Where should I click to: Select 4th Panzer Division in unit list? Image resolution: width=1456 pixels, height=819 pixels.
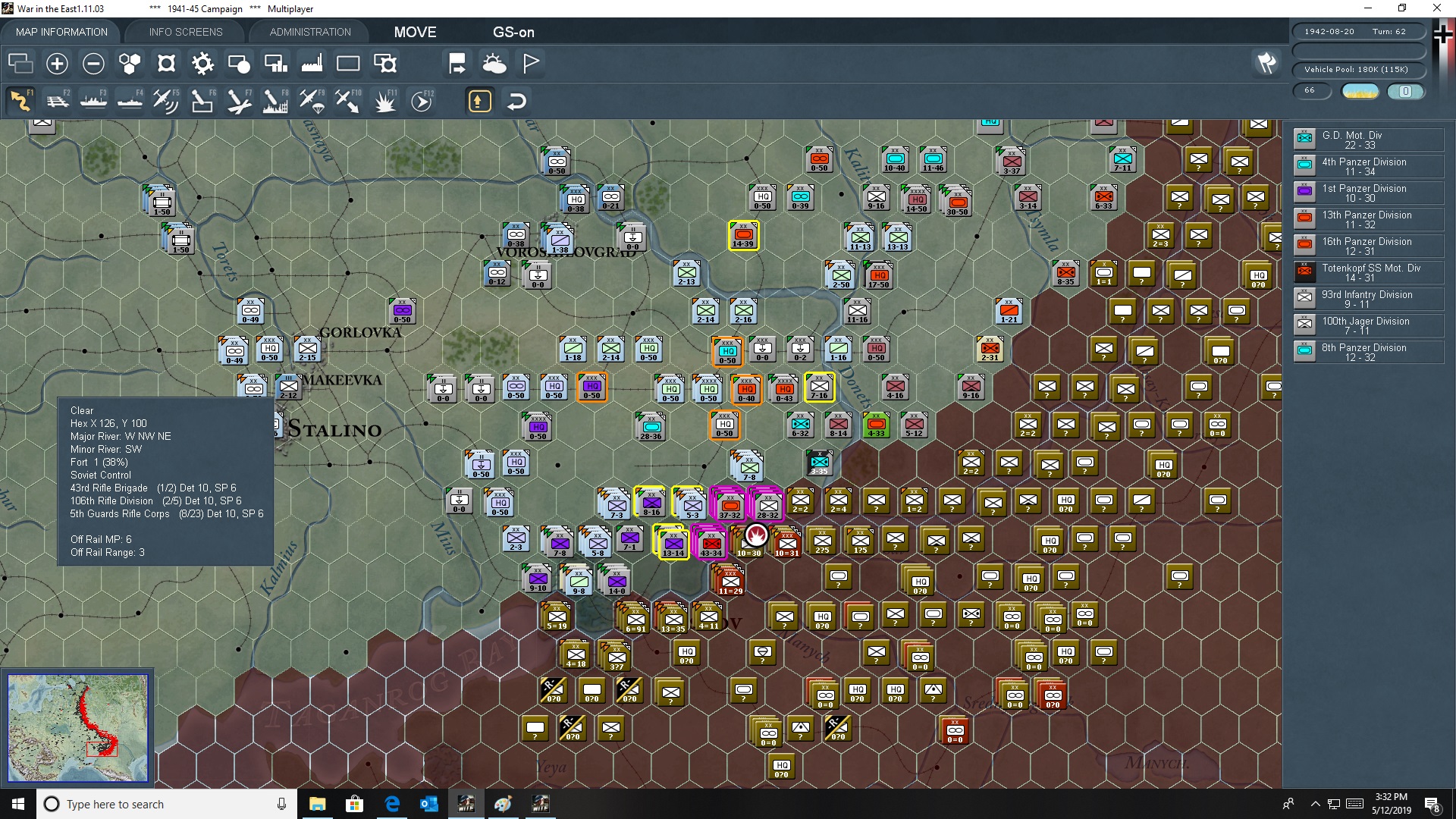pos(1368,166)
